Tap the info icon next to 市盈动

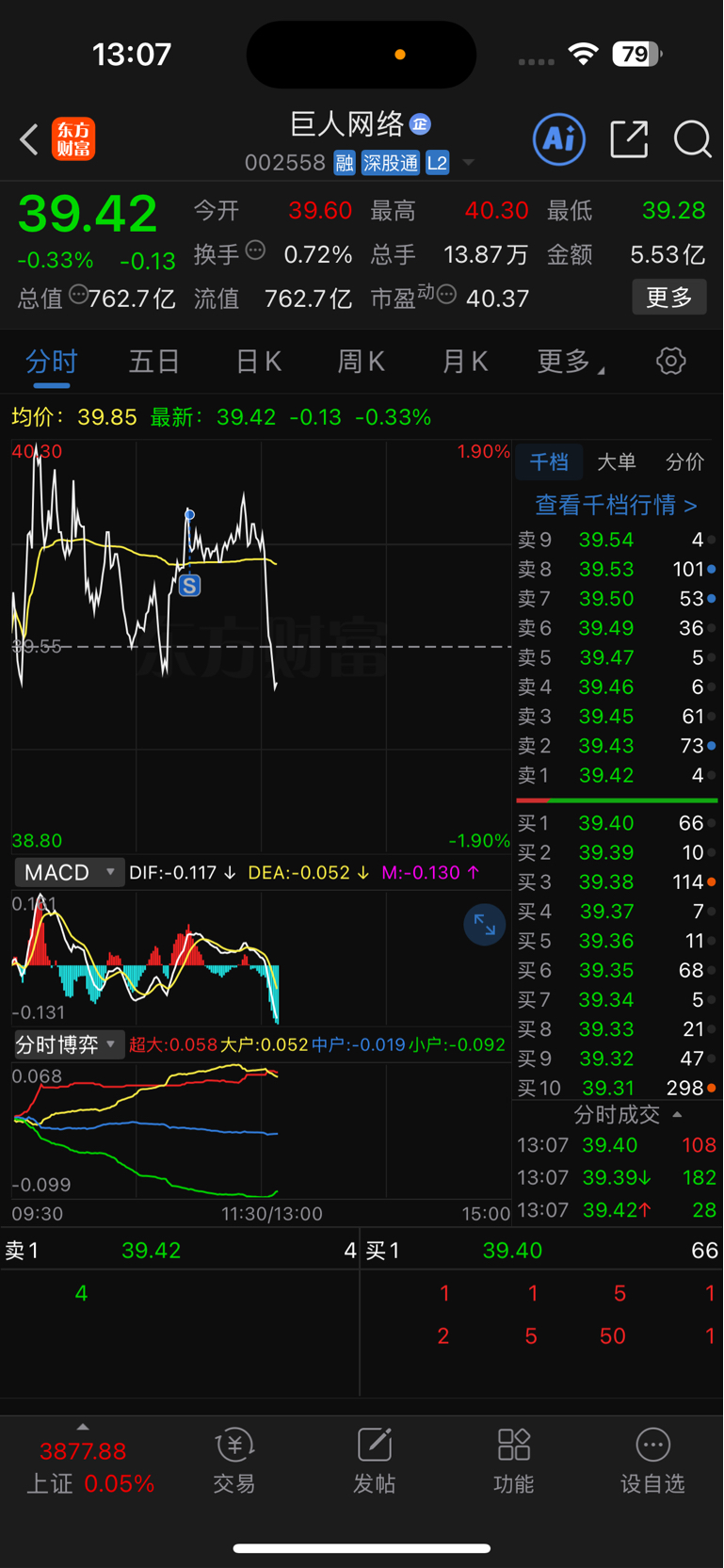446,295
